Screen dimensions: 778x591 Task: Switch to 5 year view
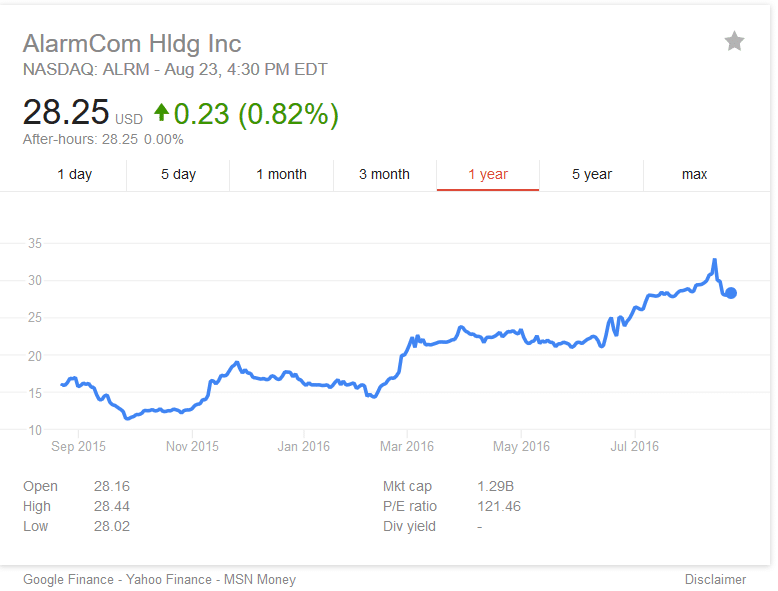point(591,175)
